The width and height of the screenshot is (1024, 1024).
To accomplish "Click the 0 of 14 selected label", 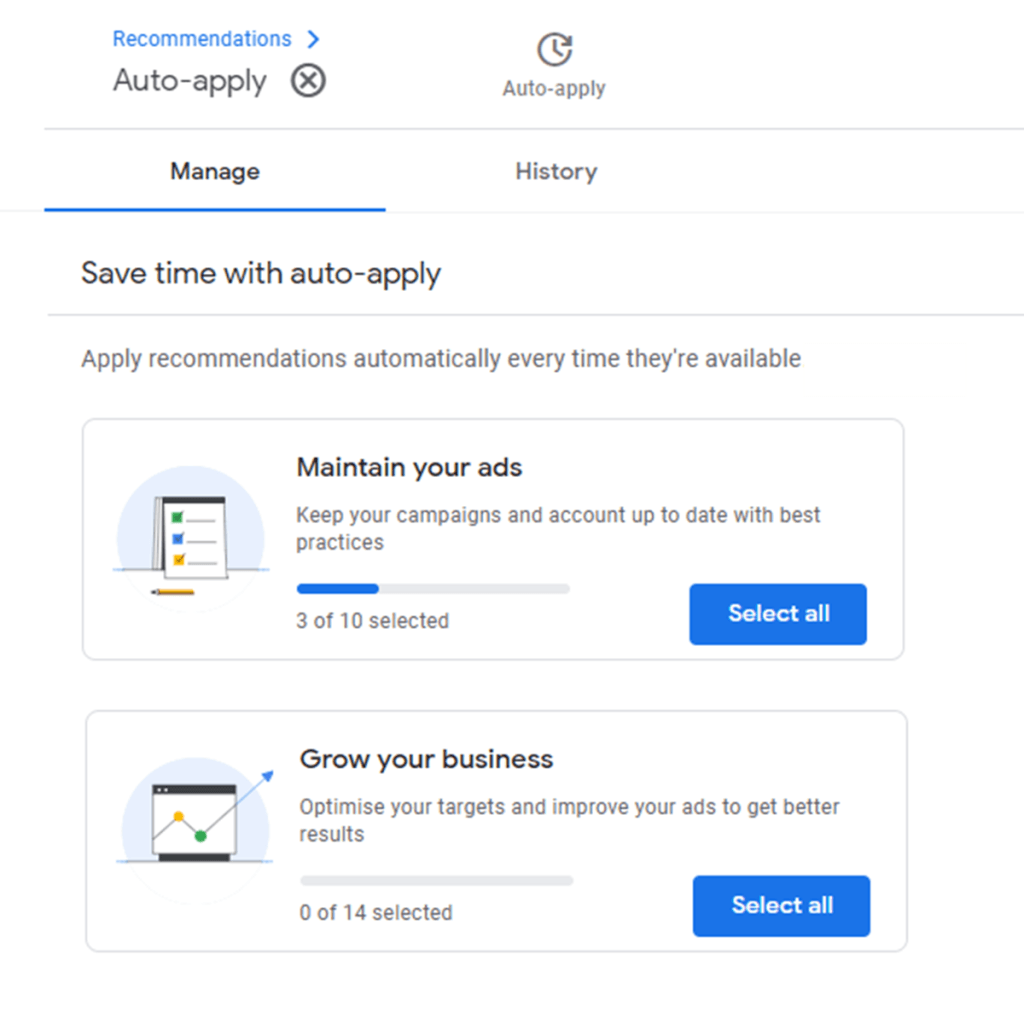I will pos(375,912).
